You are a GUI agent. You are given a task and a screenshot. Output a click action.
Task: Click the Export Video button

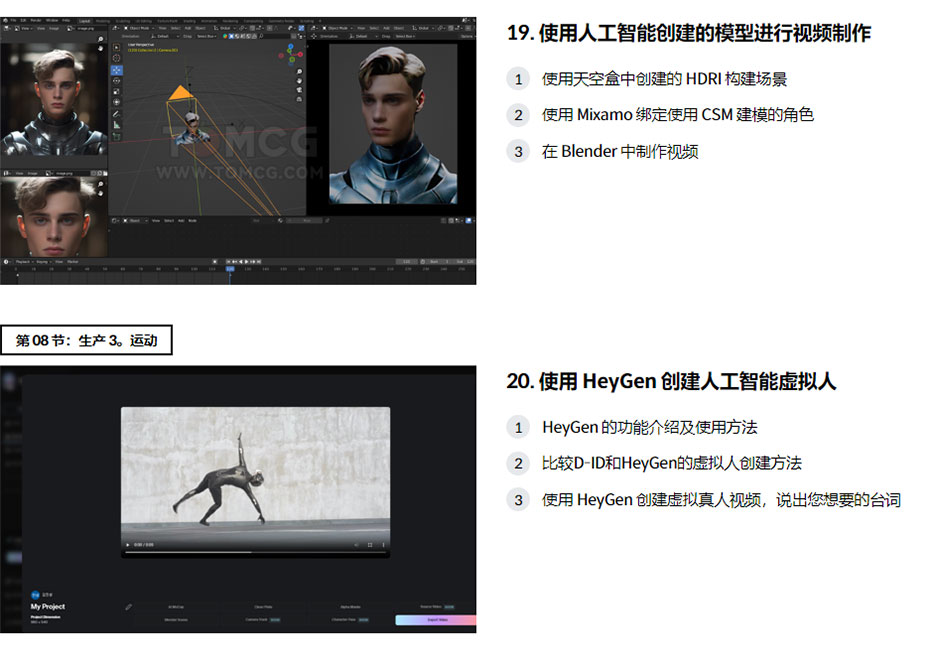[436, 620]
